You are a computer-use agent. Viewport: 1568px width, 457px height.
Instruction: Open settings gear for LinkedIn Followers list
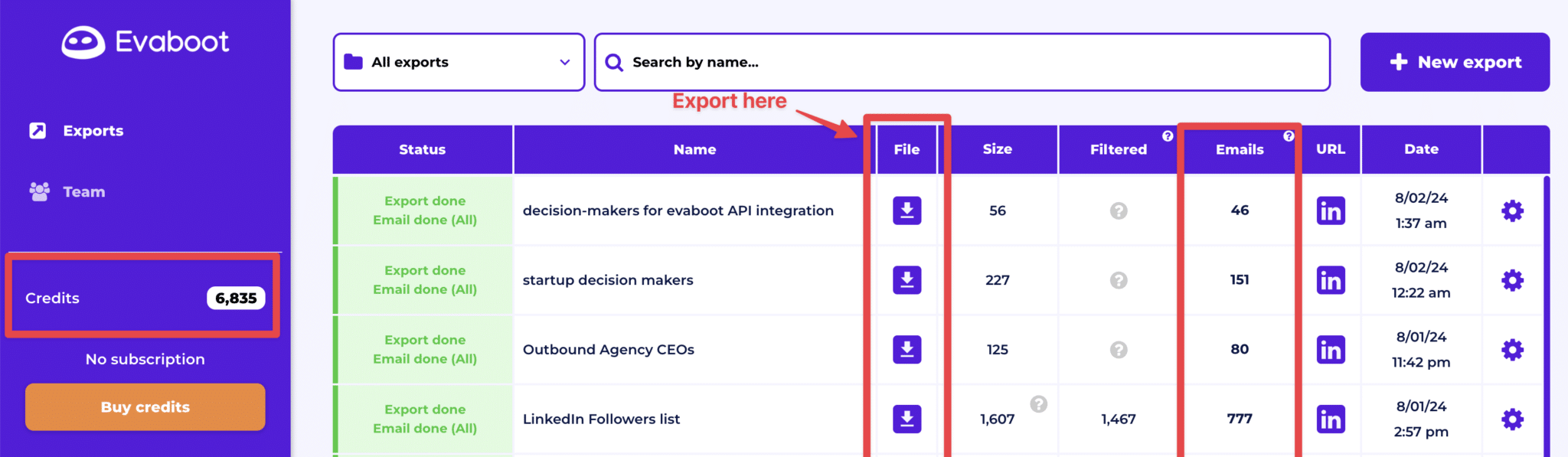pyautogui.click(x=1512, y=419)
